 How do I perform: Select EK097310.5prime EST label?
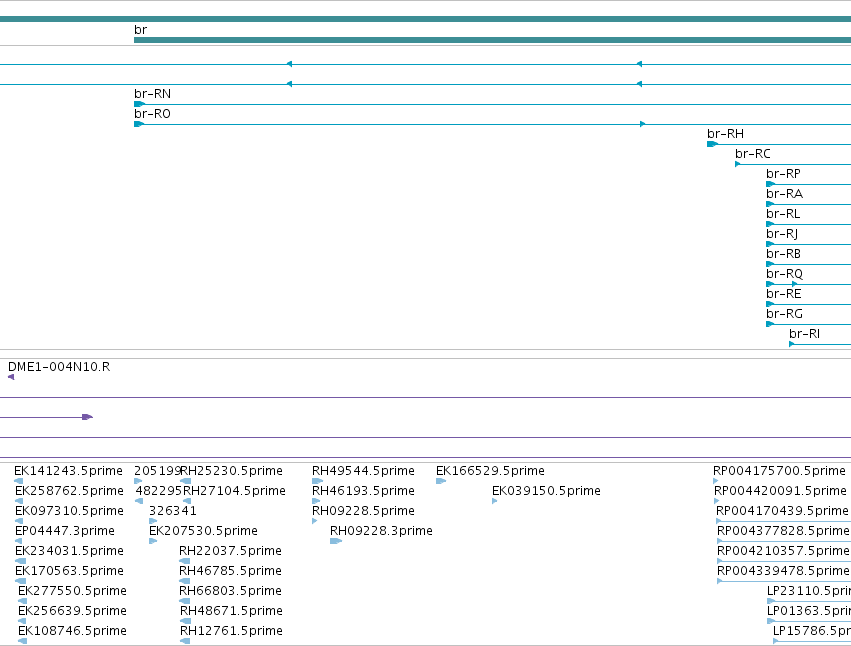tap(69, 511)
